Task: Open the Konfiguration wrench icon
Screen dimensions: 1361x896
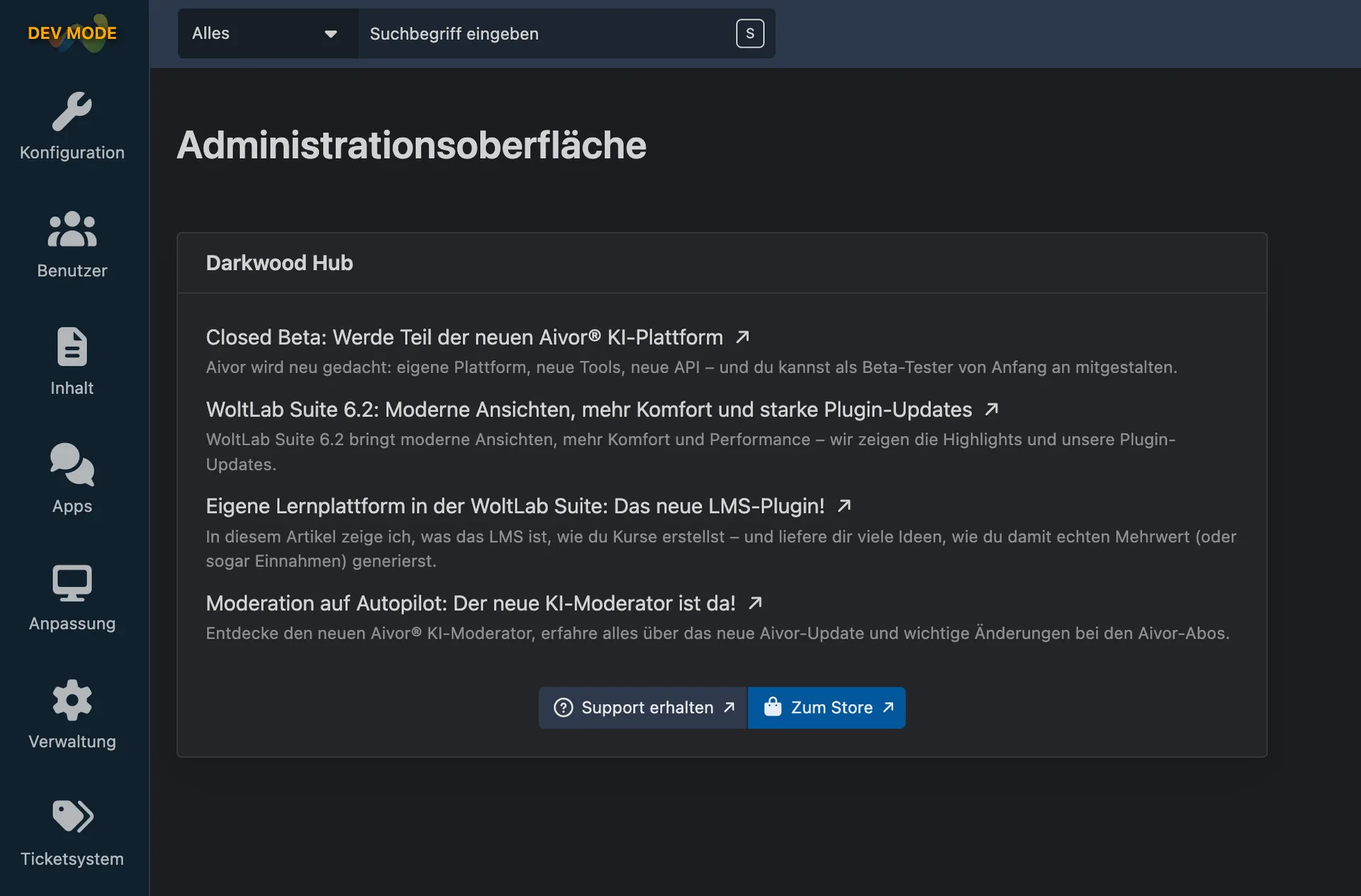Action: 72,112
